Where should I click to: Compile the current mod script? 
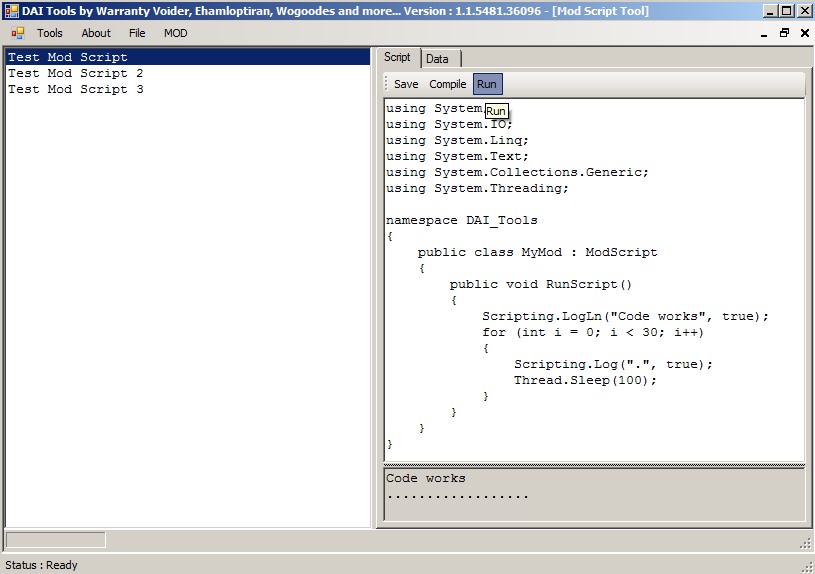(x=447, y=84)
